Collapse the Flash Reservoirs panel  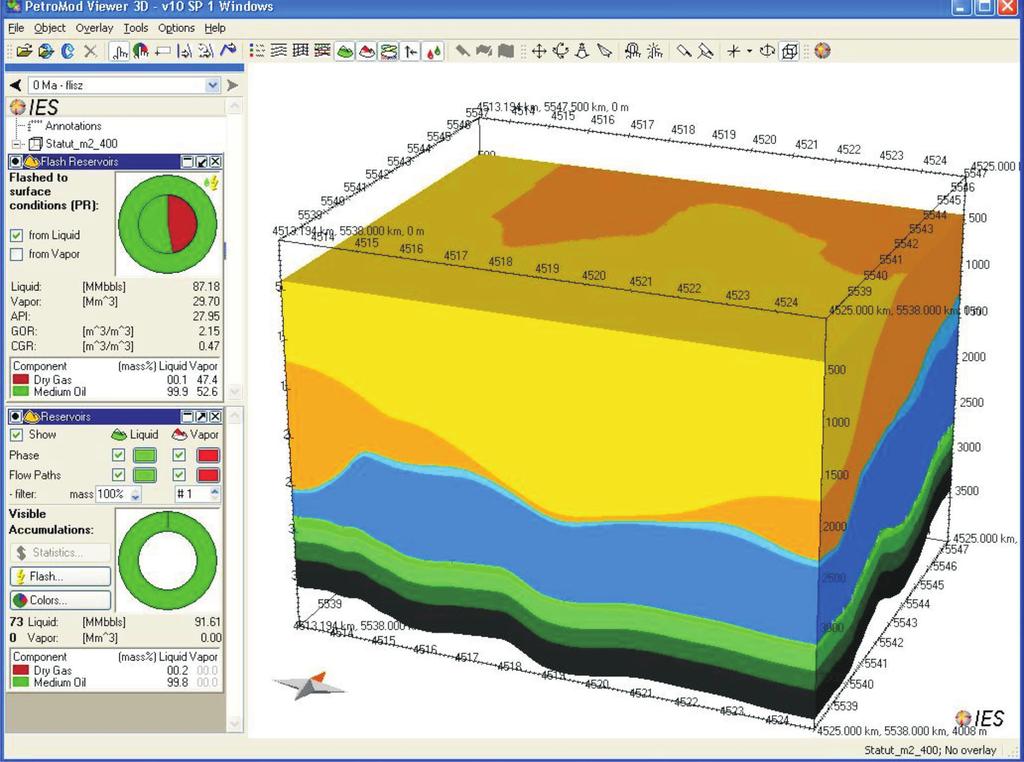click(187, 161)
